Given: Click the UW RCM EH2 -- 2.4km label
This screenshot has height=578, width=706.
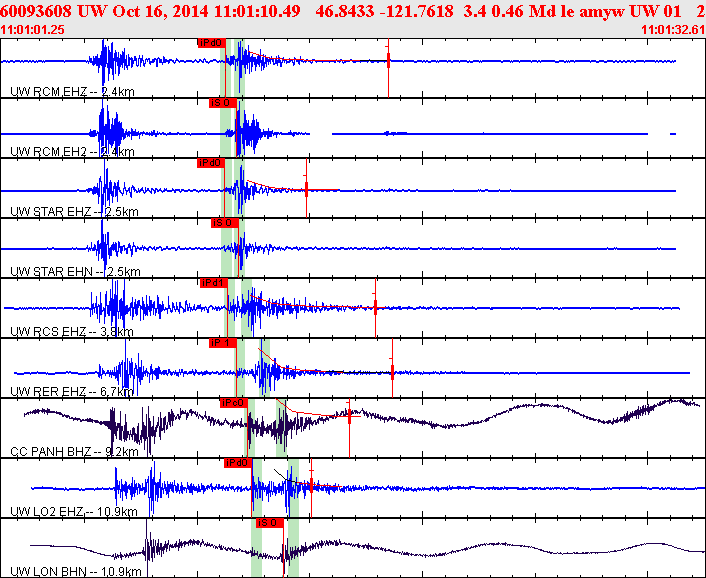Looking at the screenshot, I should (72, 152).
